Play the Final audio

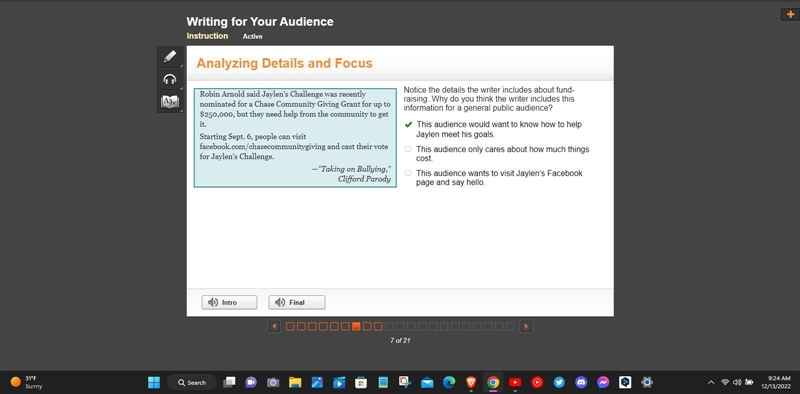pos(297,302)
